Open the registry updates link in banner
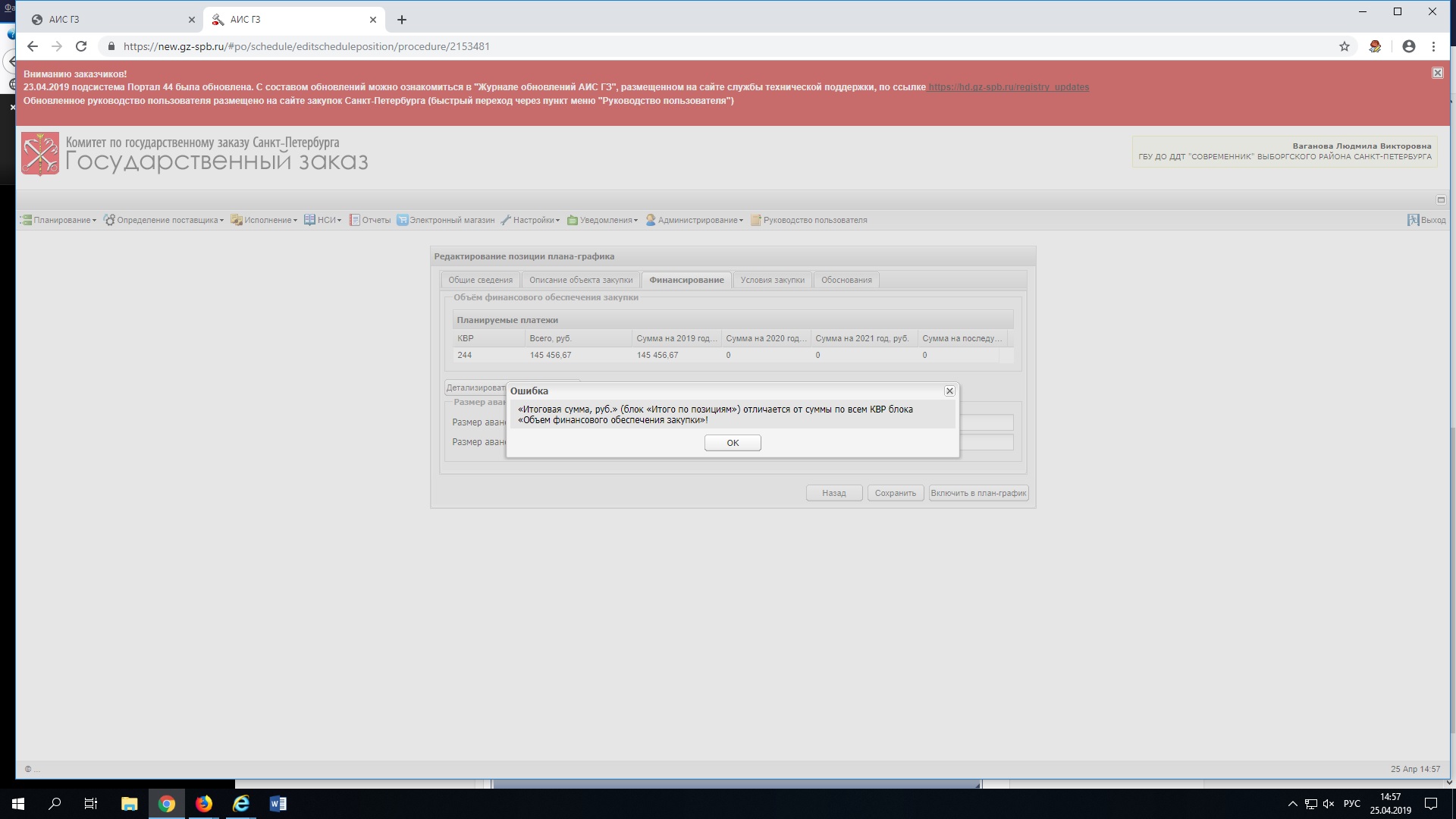This screenshot has width=1456, height=819. coord(1009,87)
